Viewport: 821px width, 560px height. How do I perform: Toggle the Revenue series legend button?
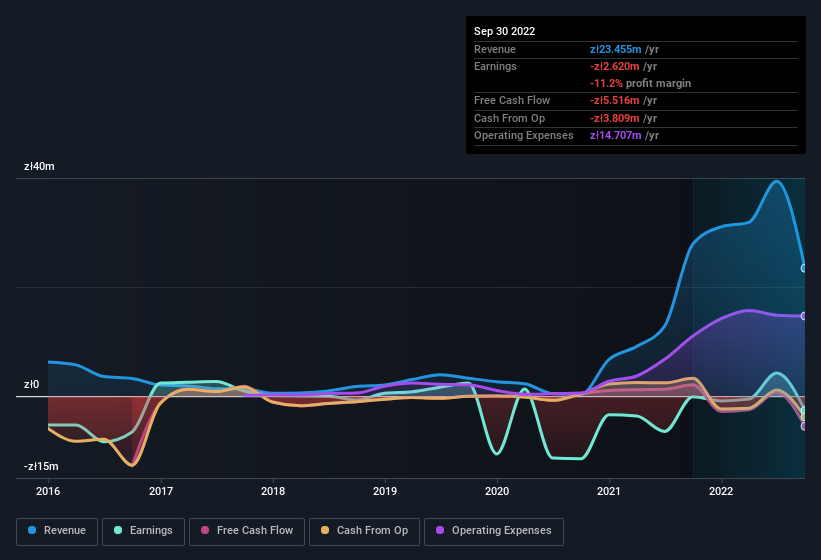click(57, 531)
